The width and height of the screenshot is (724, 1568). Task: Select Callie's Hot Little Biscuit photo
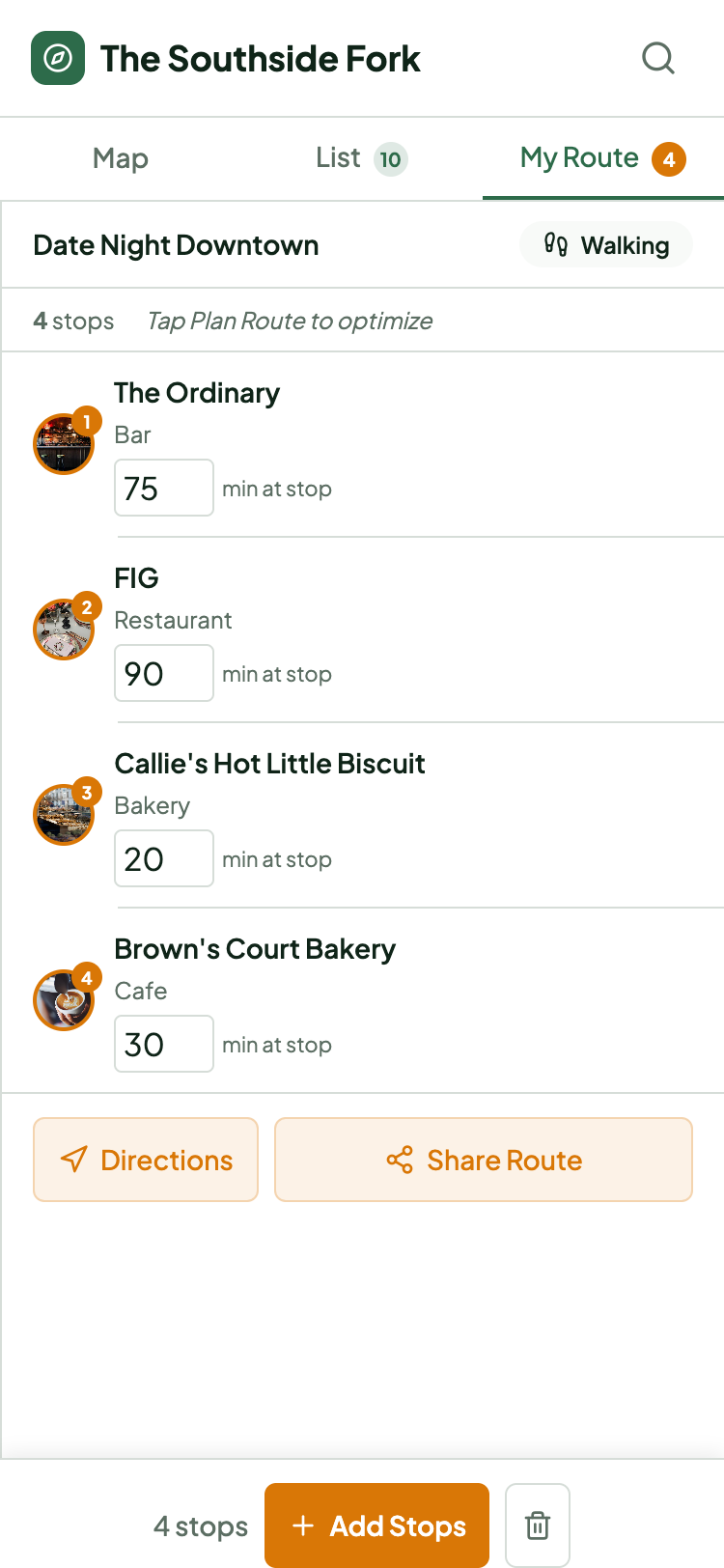click(x=64, y=815)
